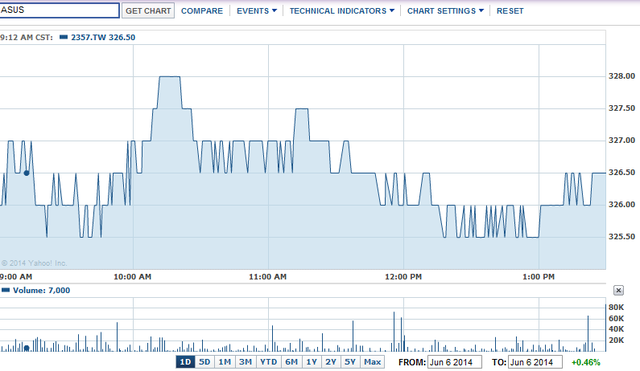The image size is (640, 371).
Task: Select the 5D range tab
Action: tap(204, 362)
